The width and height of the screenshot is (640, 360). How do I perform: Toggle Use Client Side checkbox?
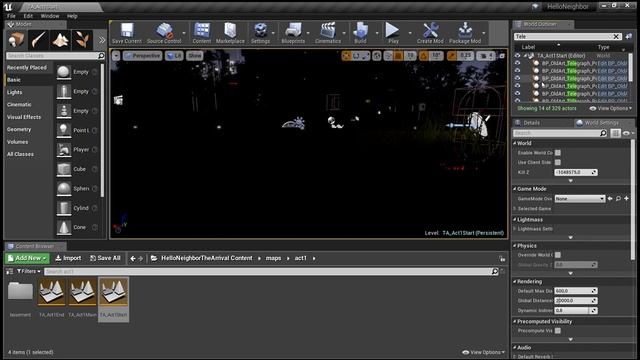[x=558, y=162]
